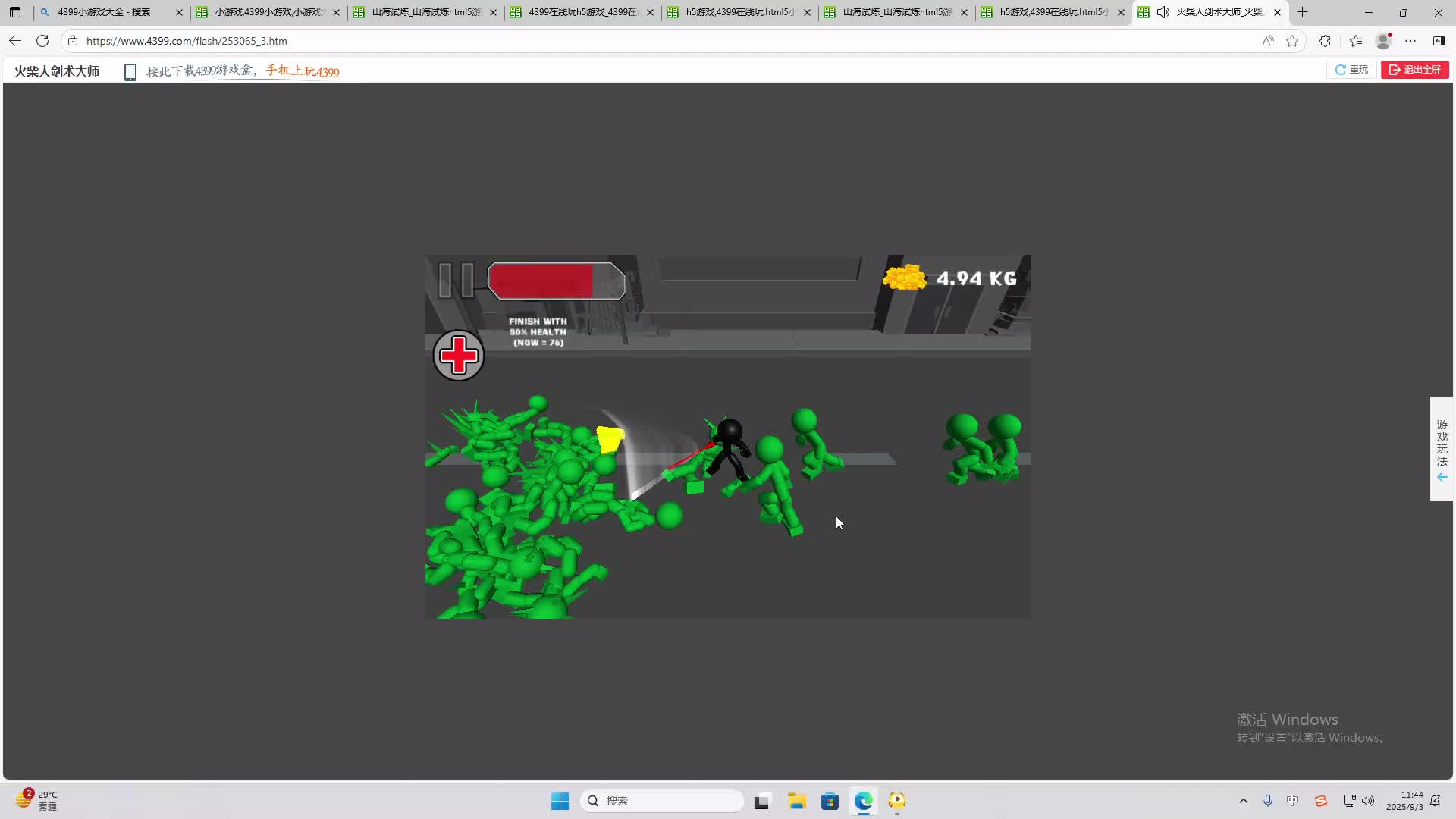The image size is (1456, 819).
Task: Open browser extensions icon
Action: [x=1325, y=41]
